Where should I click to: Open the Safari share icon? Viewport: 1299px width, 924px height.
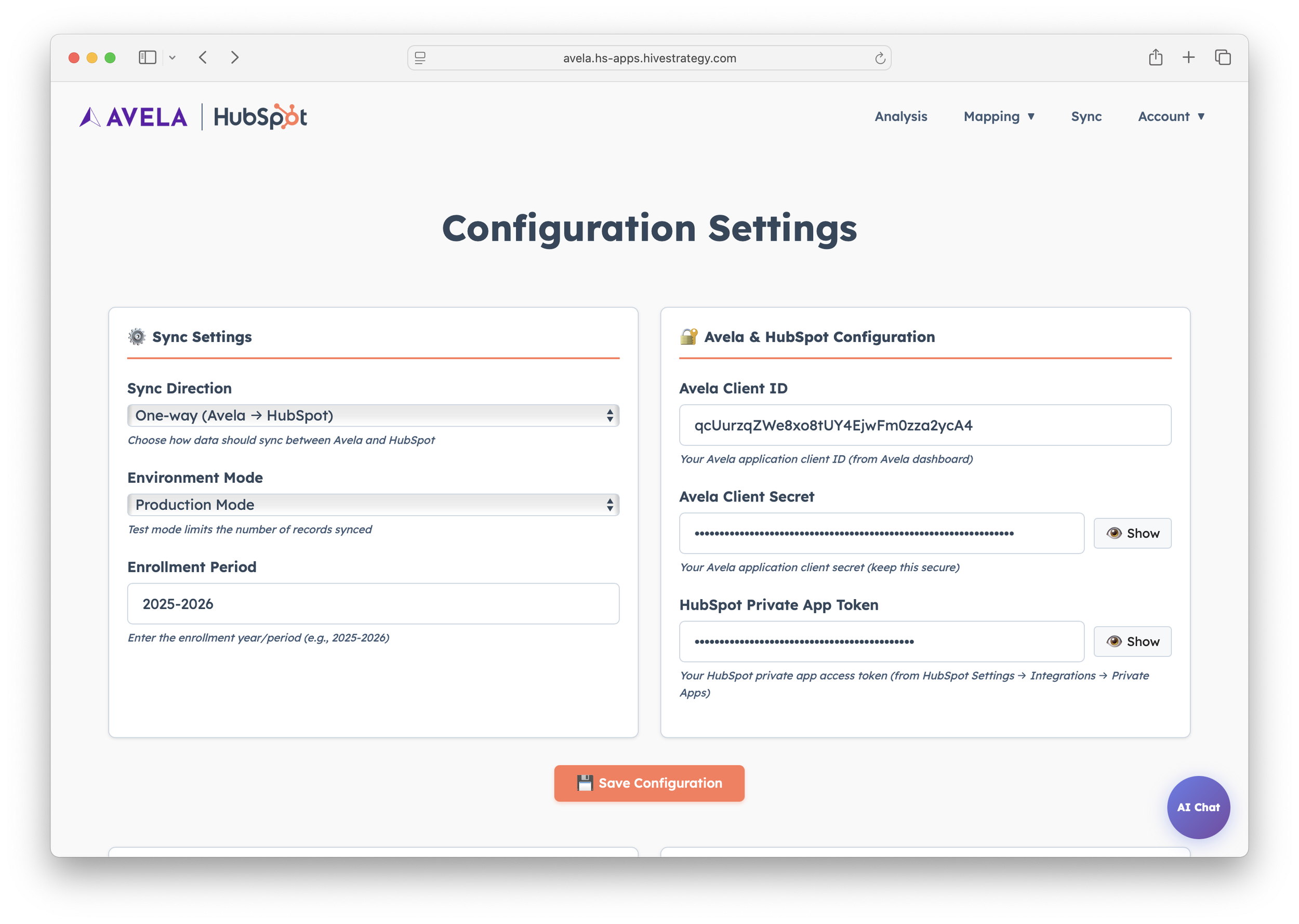pyautogui.click(x=1155, y=58)
